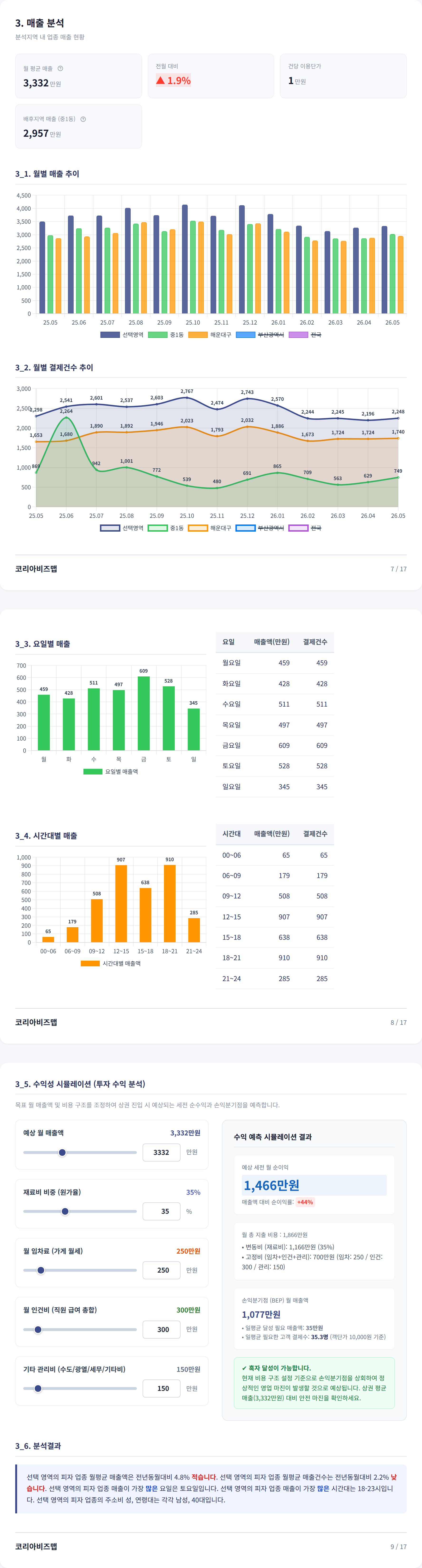The height and width of the screenshot is (1568, 422).
Task: Click the 흑자 달성이 가능합니다 message heading
Action: pos(276,1368)
